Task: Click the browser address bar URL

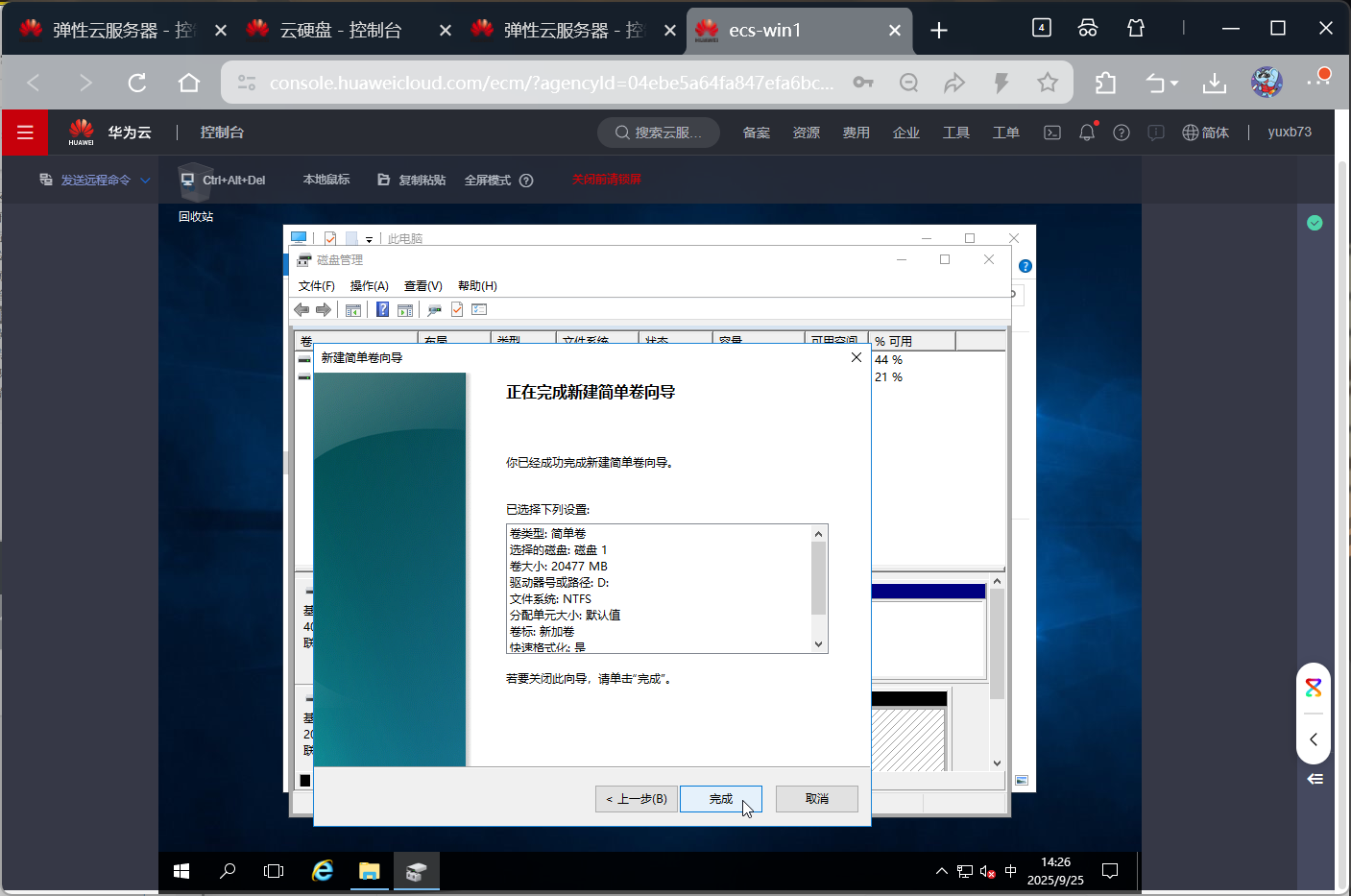Action: pyautogui.click(x=552, y=83)
